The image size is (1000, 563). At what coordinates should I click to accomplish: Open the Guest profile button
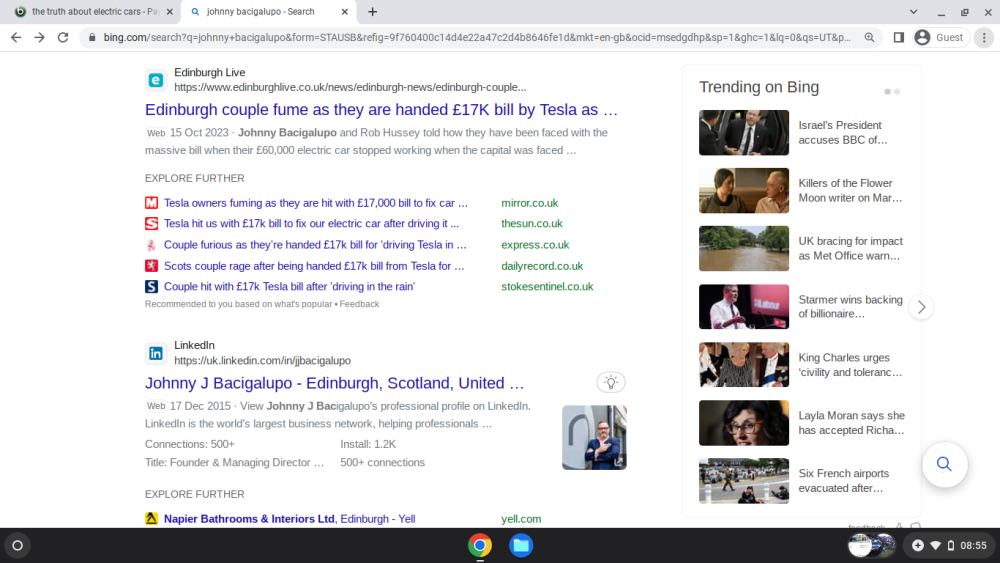click(x=940, y=38)
